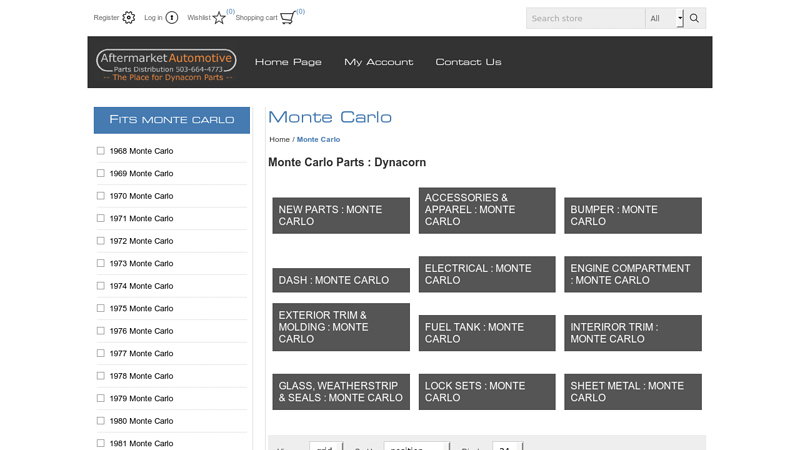Screen dimensions: 800x450
Task: Open New Parts : Monte Carlo category
Action: coord(341,215)
